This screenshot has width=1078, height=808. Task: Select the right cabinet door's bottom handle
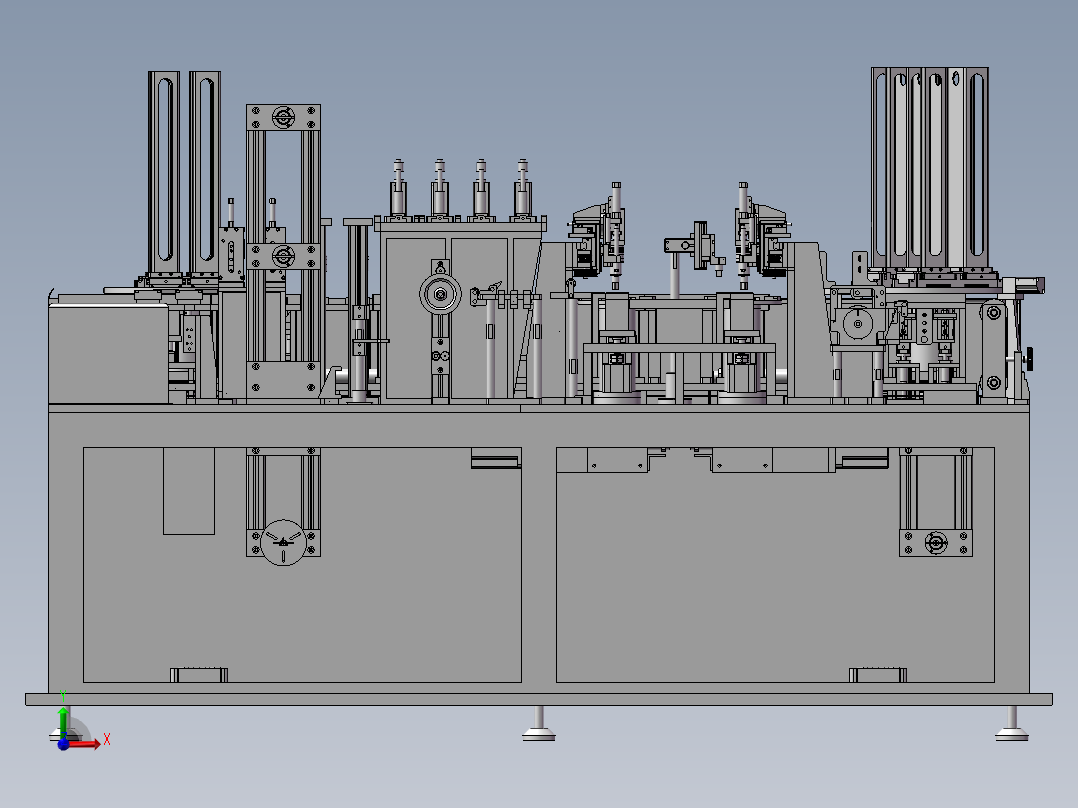[878, 675]
